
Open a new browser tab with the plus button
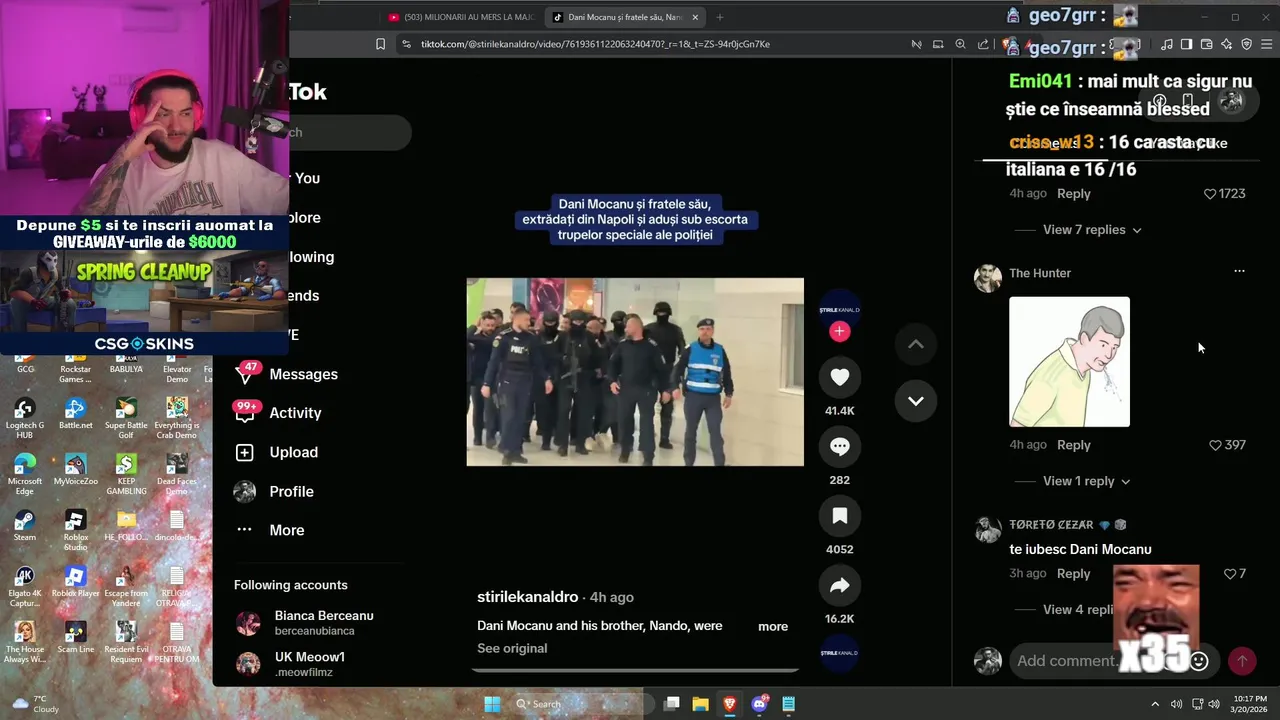pos(720,17)
